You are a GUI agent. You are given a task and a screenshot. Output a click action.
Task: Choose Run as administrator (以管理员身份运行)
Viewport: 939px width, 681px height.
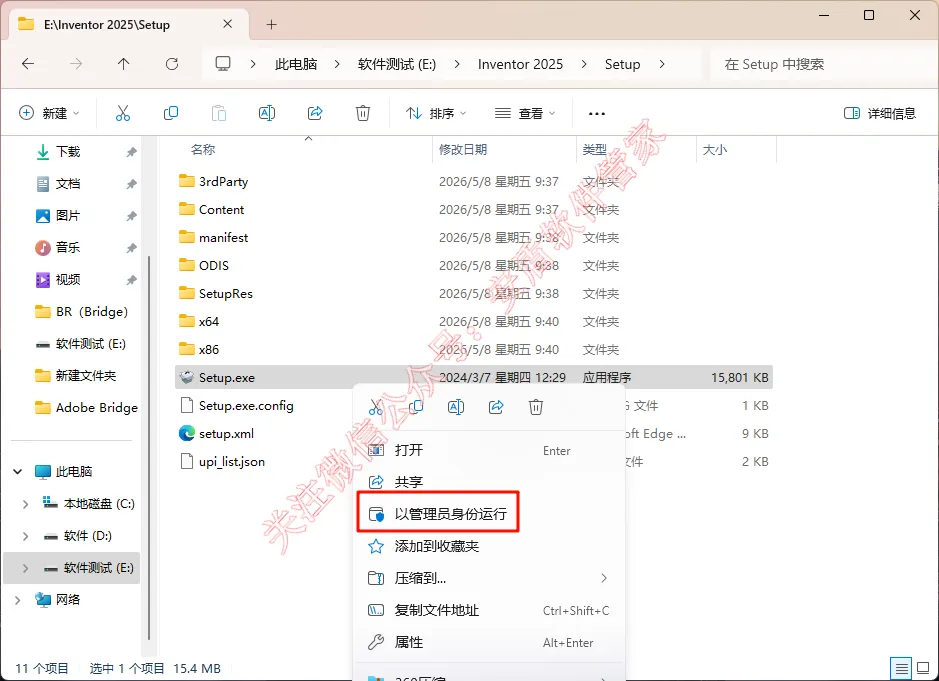438,514
